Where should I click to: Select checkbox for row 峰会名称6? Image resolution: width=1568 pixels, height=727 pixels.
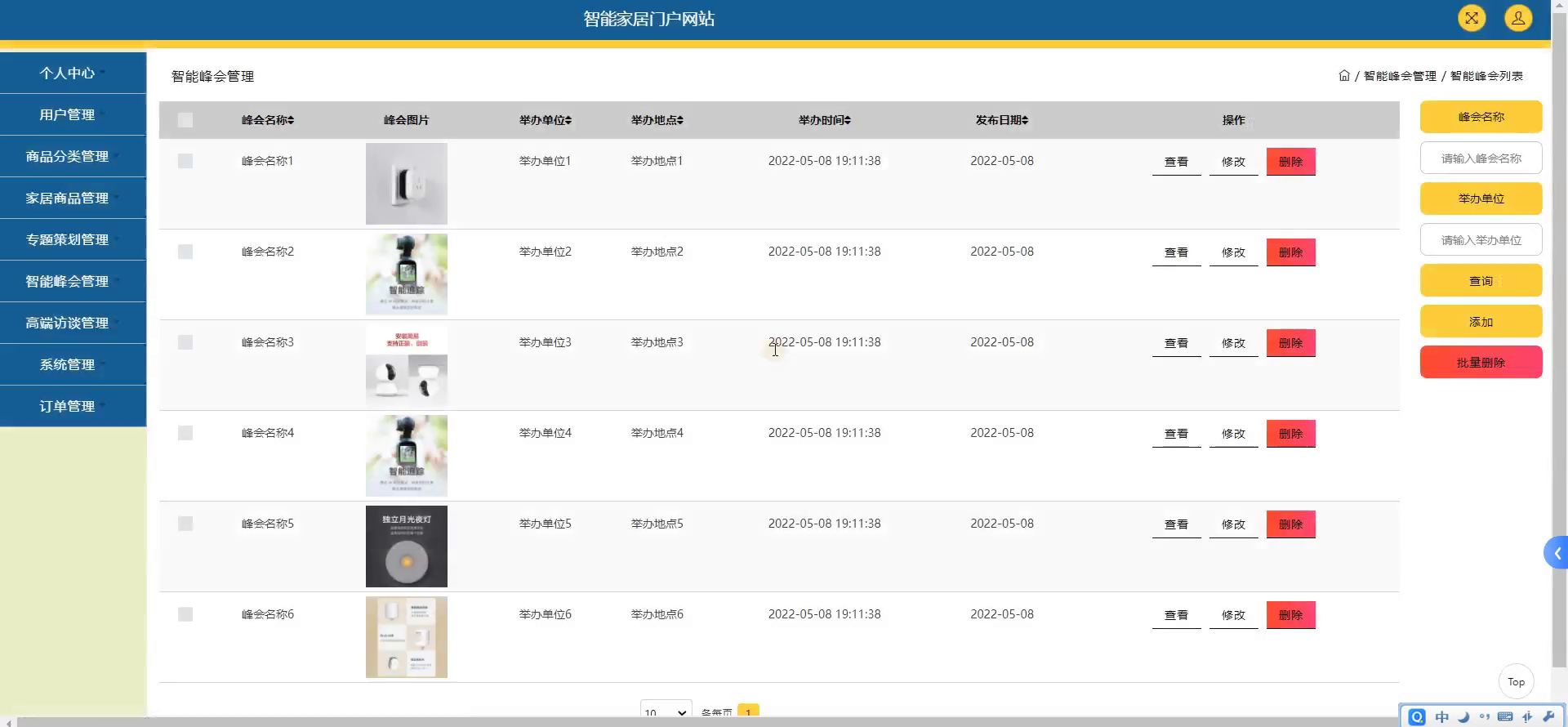[x=185, y=614]
